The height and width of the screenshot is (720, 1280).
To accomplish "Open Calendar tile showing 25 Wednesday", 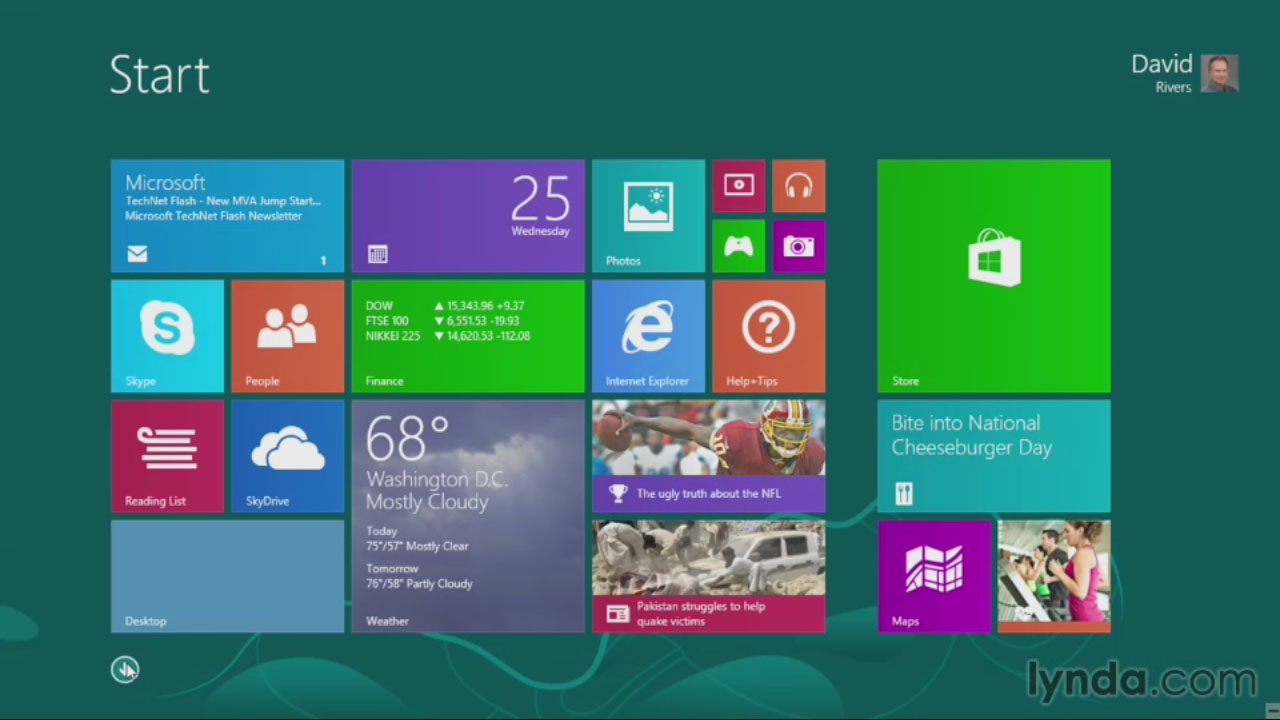I will 467,215.
